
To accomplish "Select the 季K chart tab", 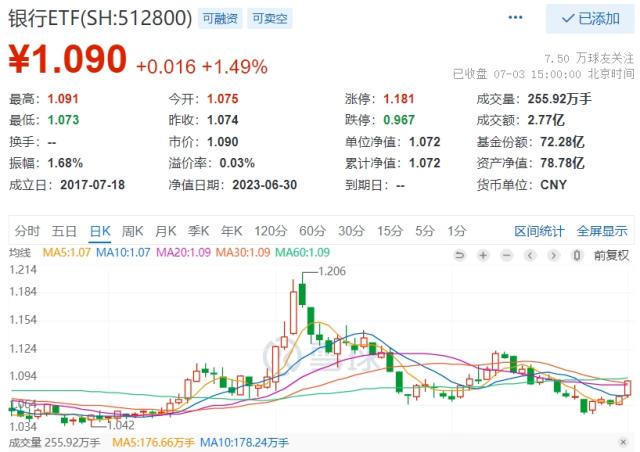I will click(x=198, y=231).
